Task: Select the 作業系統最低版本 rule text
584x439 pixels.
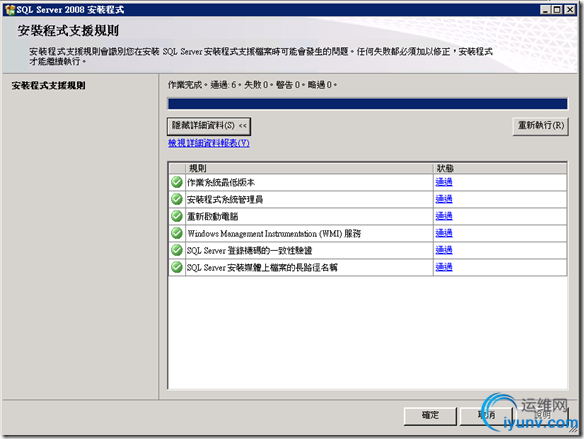Action: tap(221, 182)
